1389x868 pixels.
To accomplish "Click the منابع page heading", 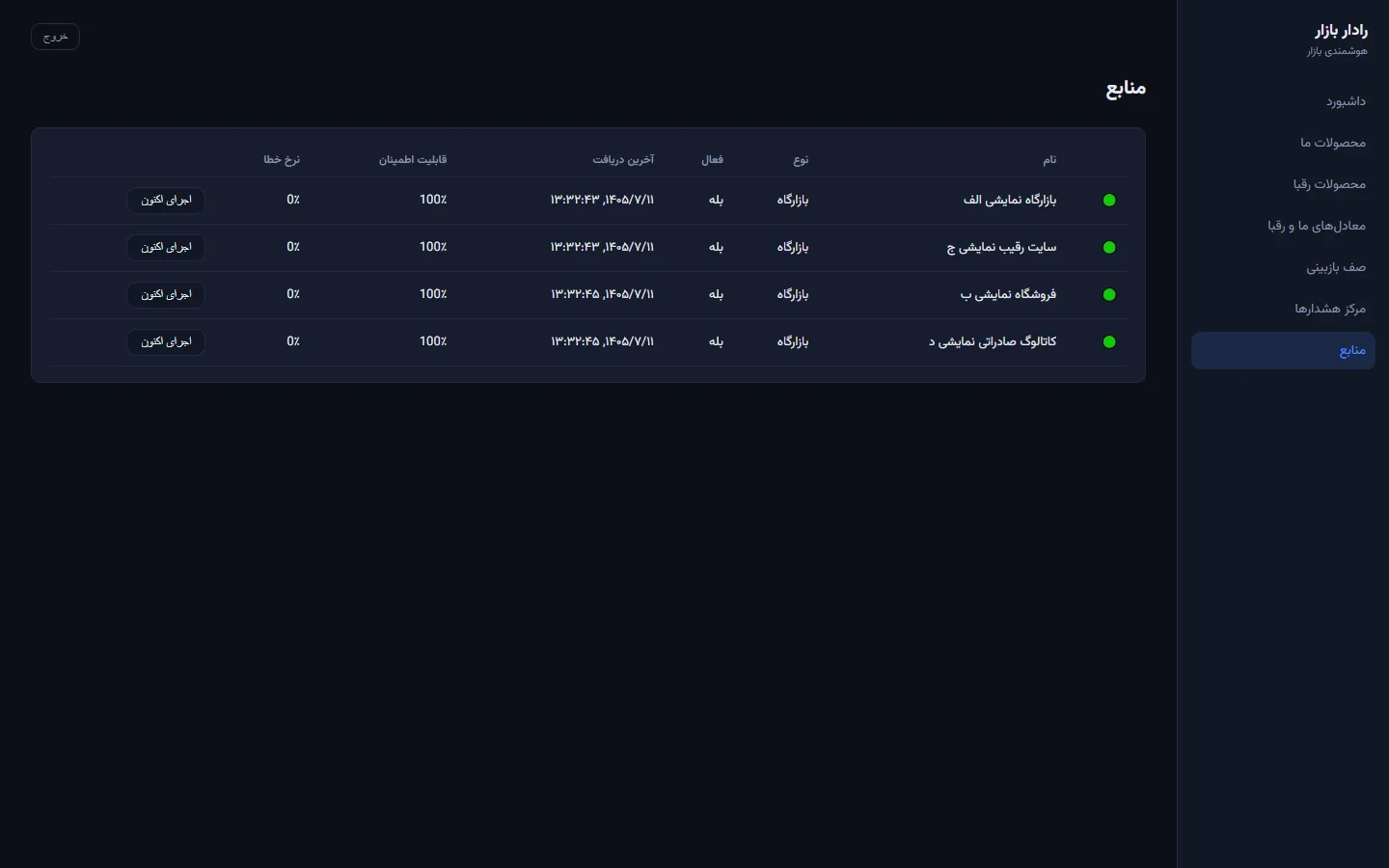I will coord(1126,88).
